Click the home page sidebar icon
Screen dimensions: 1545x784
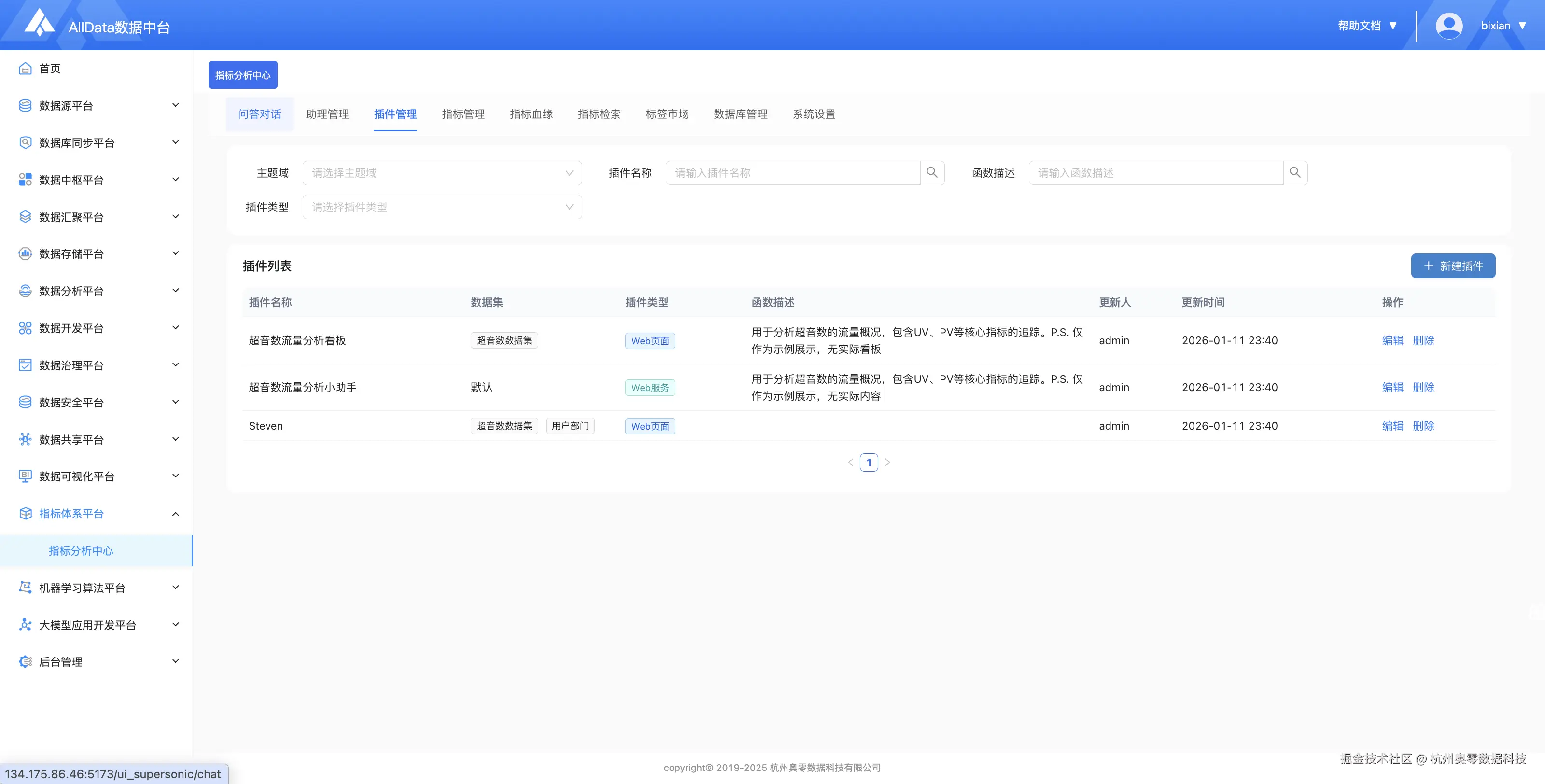tap(25, 69)
